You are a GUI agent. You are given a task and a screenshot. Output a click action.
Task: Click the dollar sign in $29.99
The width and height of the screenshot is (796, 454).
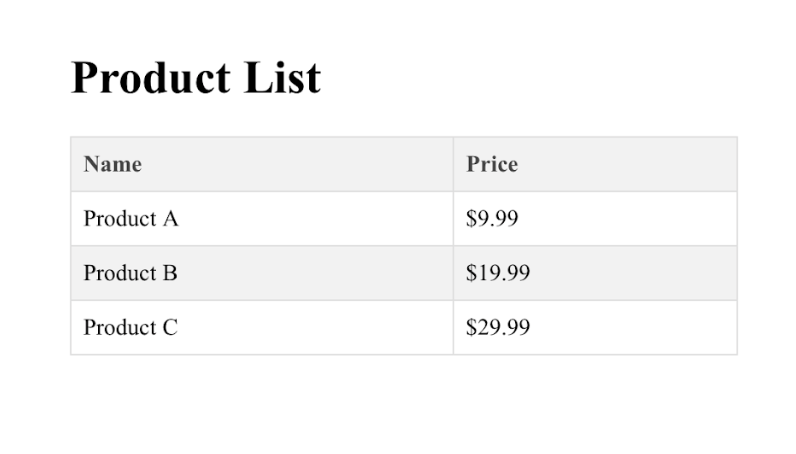point(471,327)
